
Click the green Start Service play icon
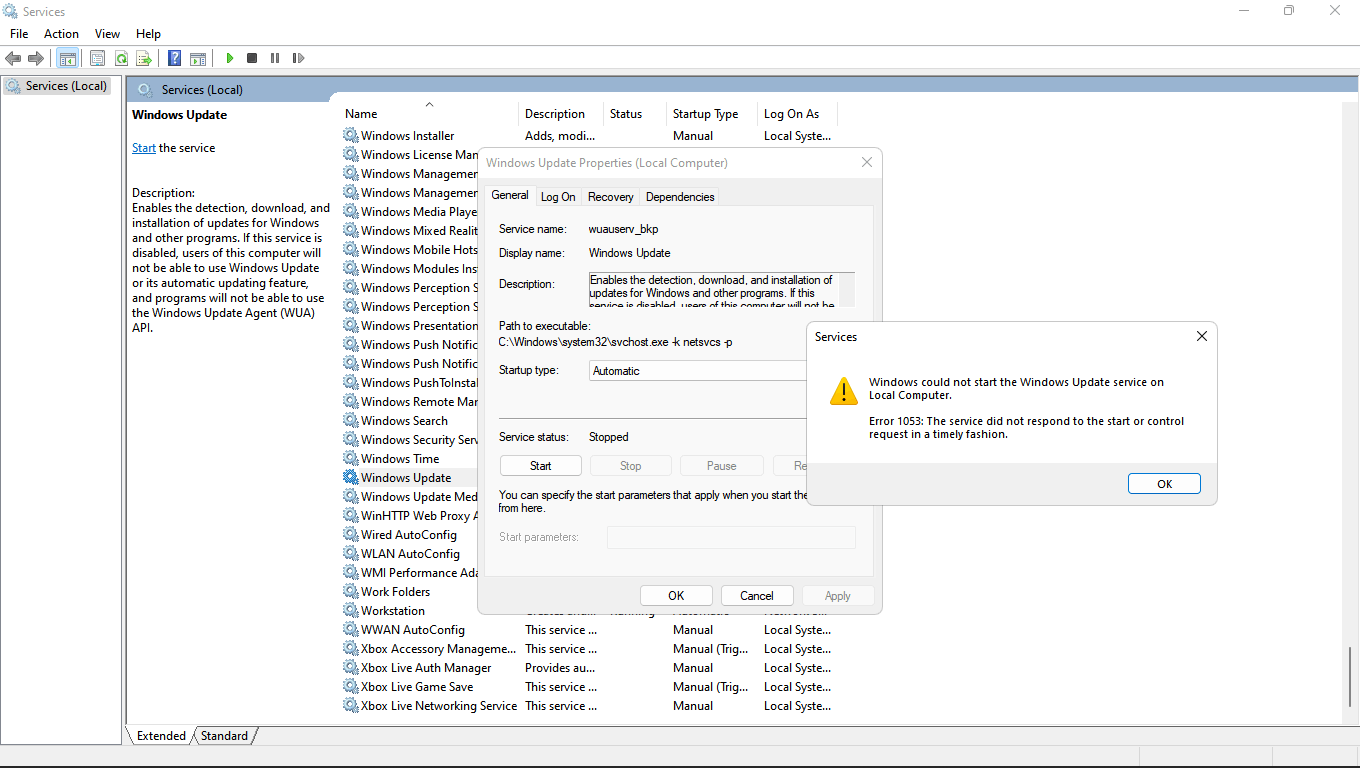229,58
